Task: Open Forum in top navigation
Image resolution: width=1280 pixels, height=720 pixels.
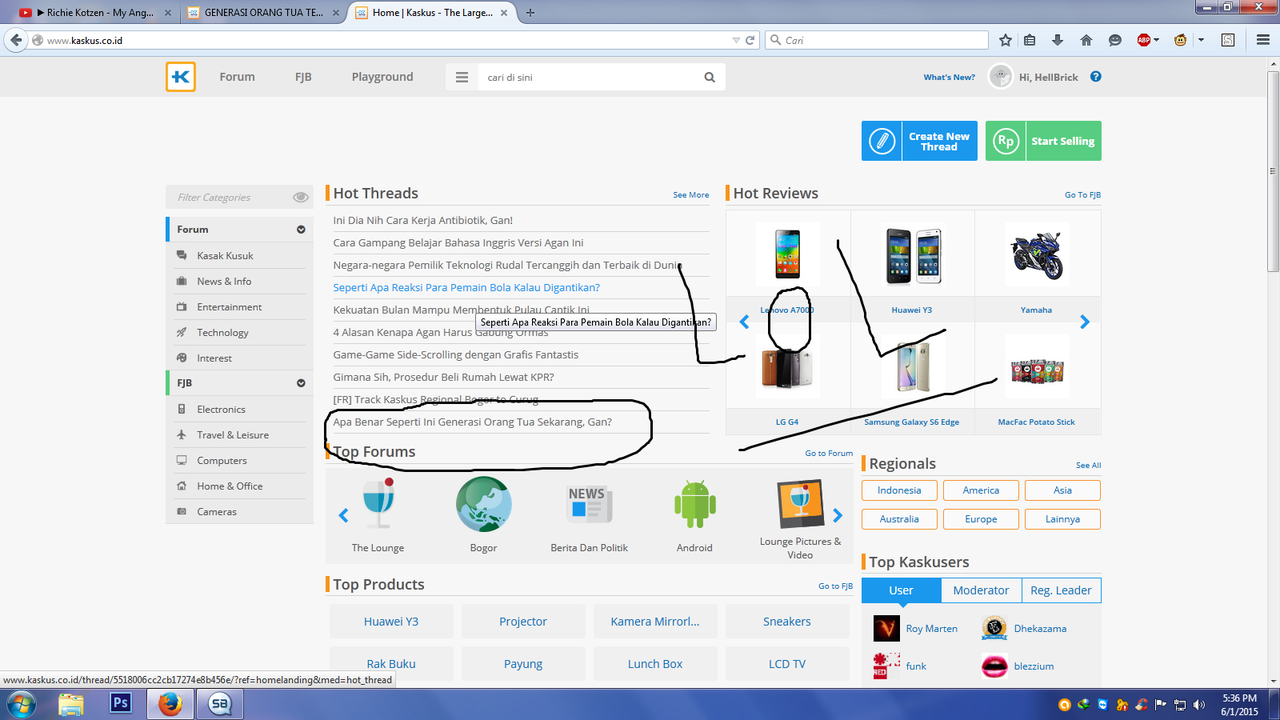Action: coord(237,77)
